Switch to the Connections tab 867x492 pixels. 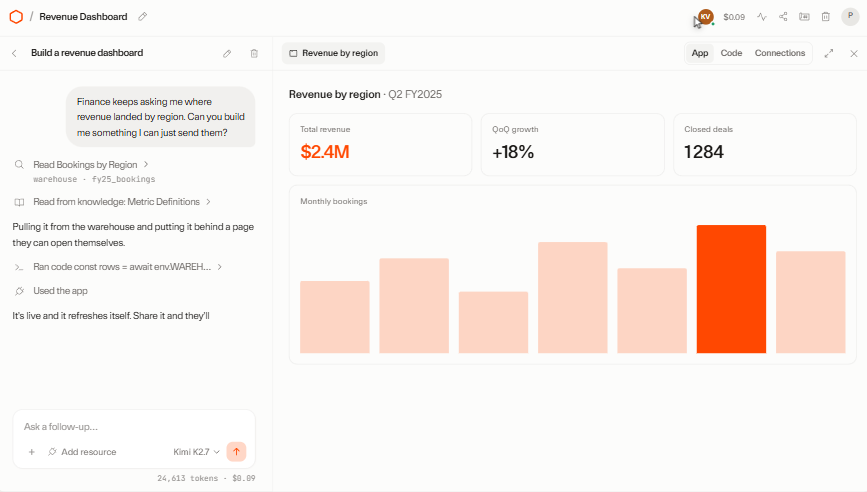[x=780, y=53]
